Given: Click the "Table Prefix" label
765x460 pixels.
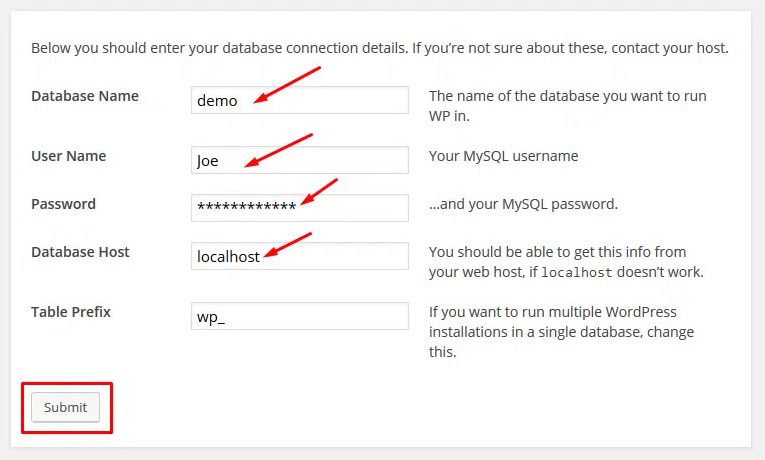Looking at the screenshot, I should click(x=71, y=312).
